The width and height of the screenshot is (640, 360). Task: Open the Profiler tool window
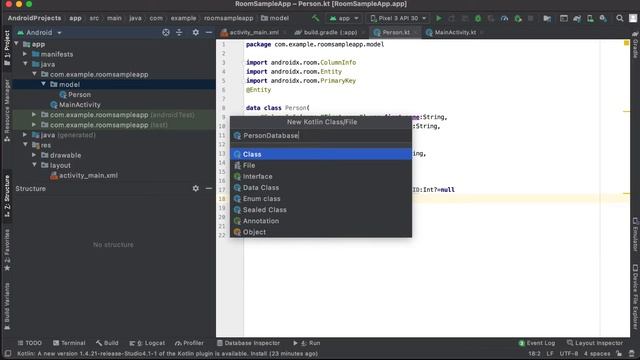(x=189, y=343)
